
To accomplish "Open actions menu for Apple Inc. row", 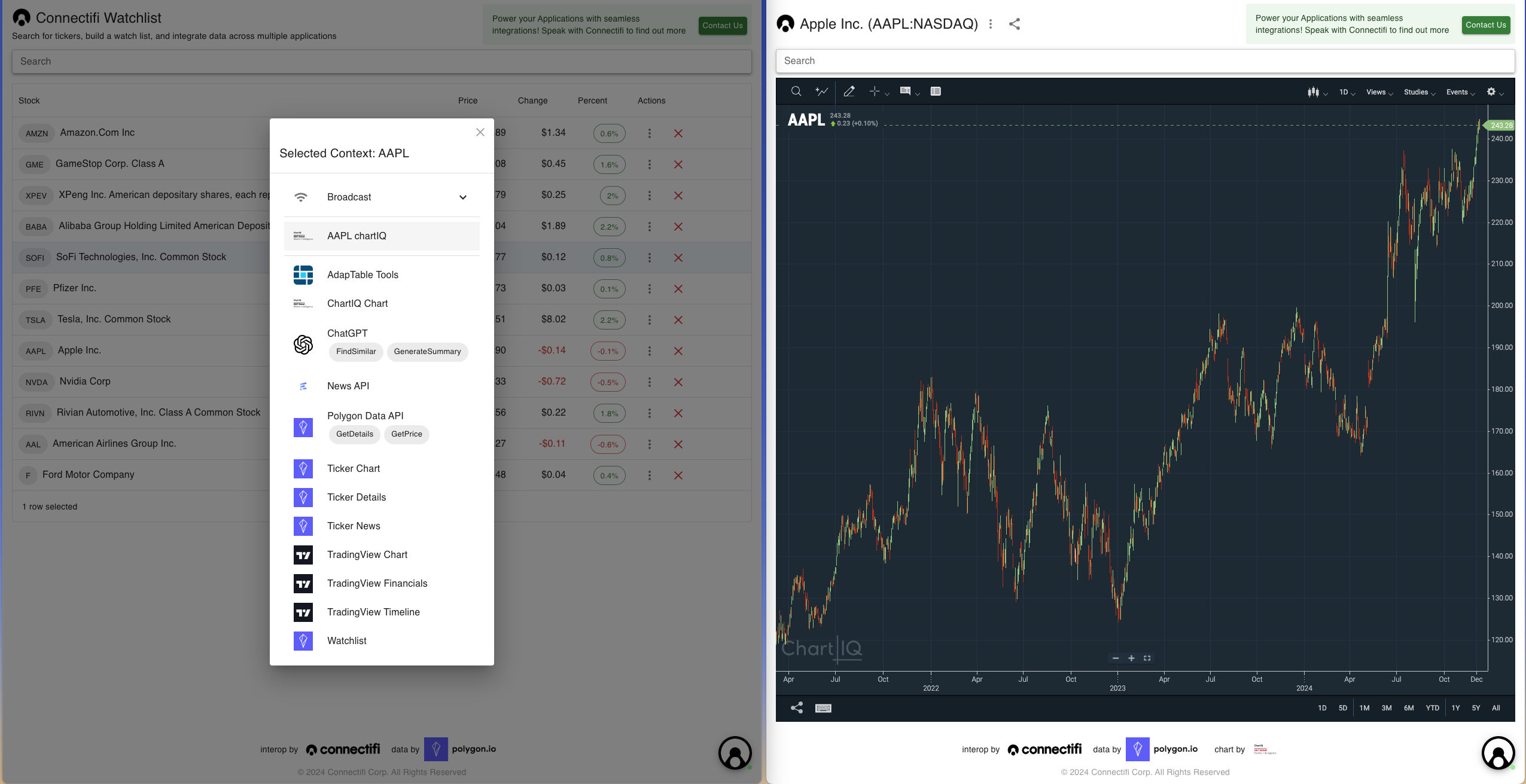I will (649, 351).
